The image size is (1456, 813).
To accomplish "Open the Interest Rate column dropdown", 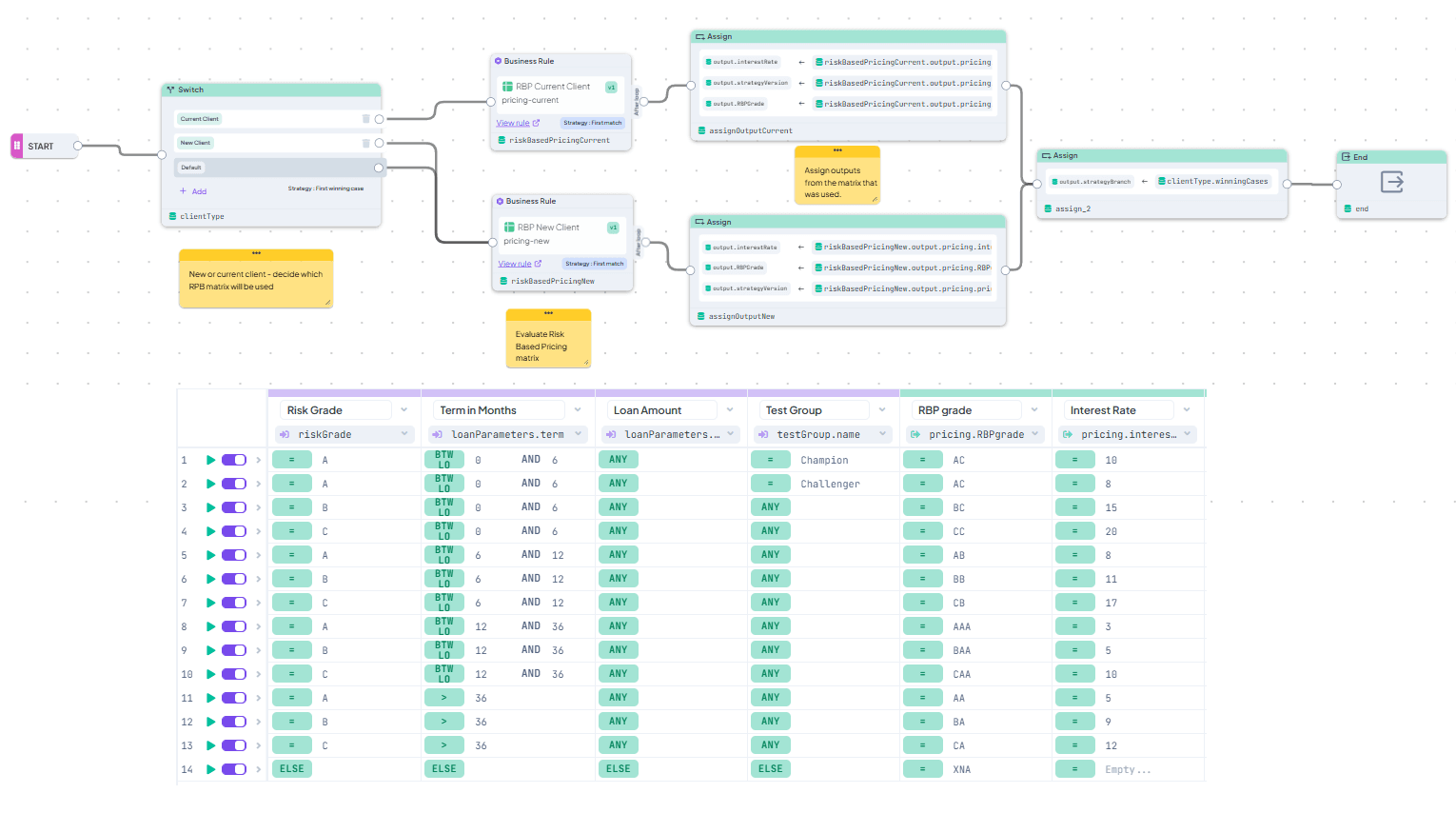I will pos(1187,410).
